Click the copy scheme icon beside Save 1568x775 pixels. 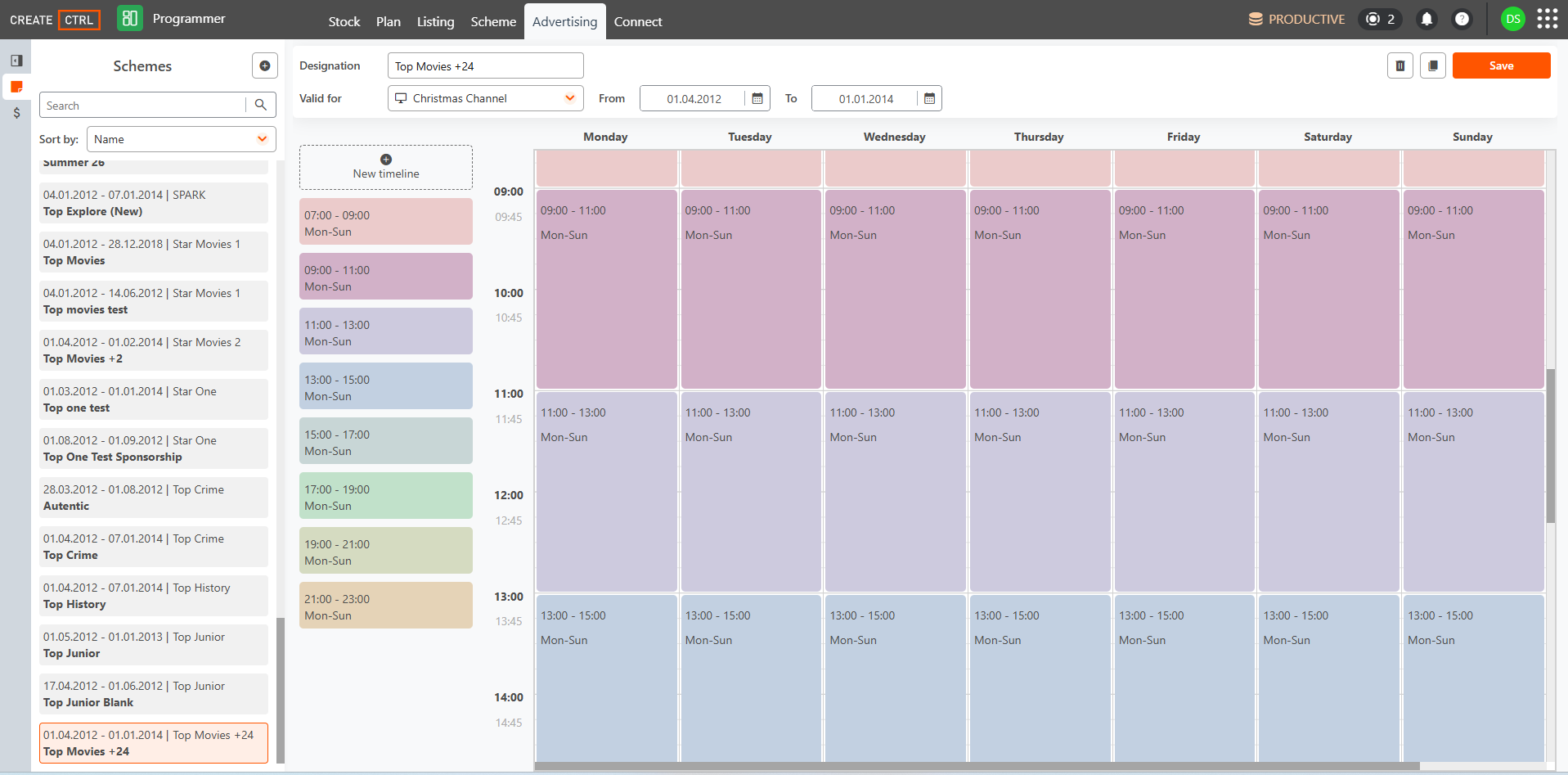[x=1433, y=65]
